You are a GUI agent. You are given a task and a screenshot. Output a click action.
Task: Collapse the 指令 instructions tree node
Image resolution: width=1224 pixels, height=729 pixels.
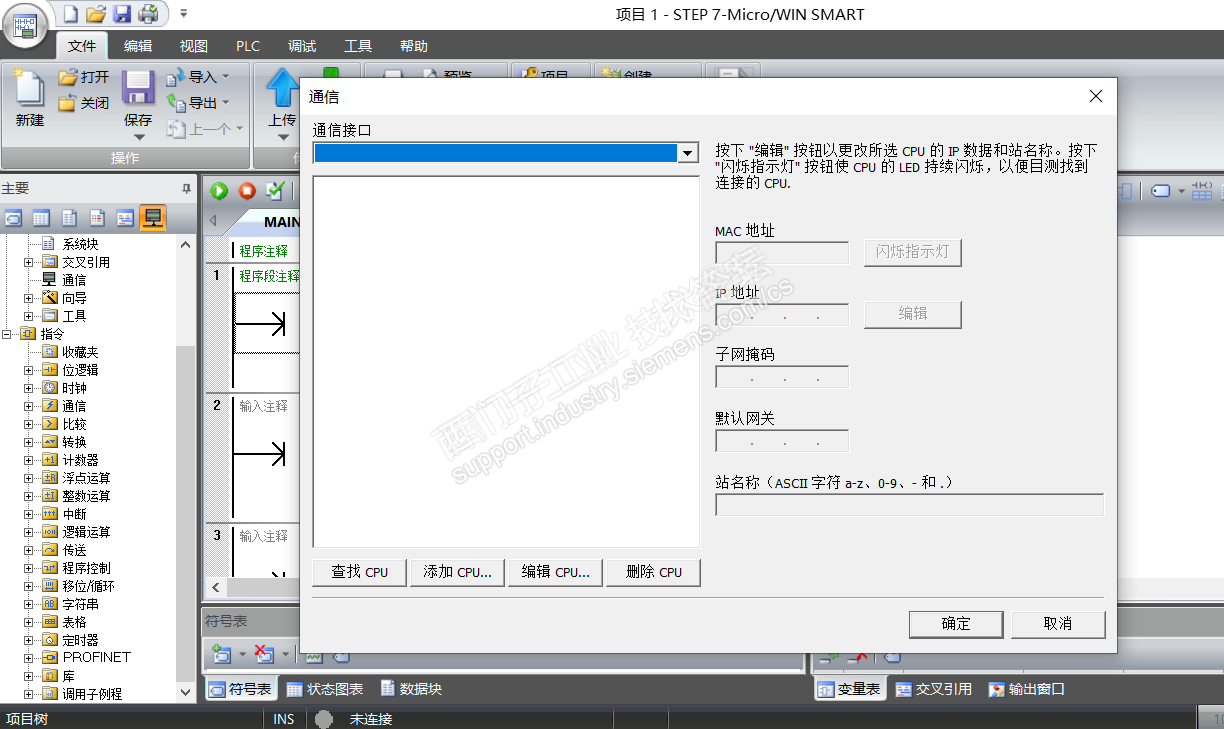tap(8, 334)
